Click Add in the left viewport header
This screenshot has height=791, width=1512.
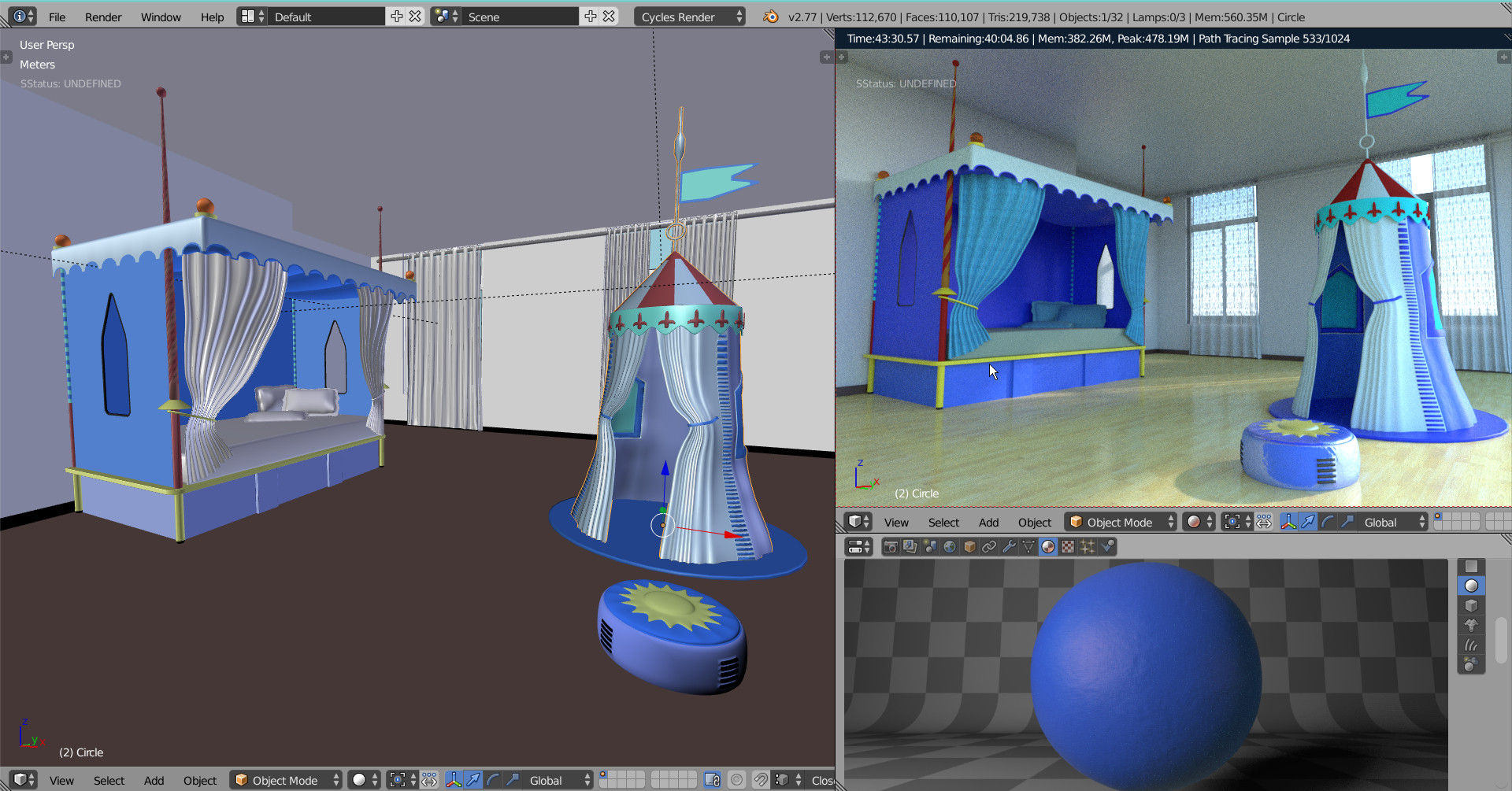tap(154, 780)
